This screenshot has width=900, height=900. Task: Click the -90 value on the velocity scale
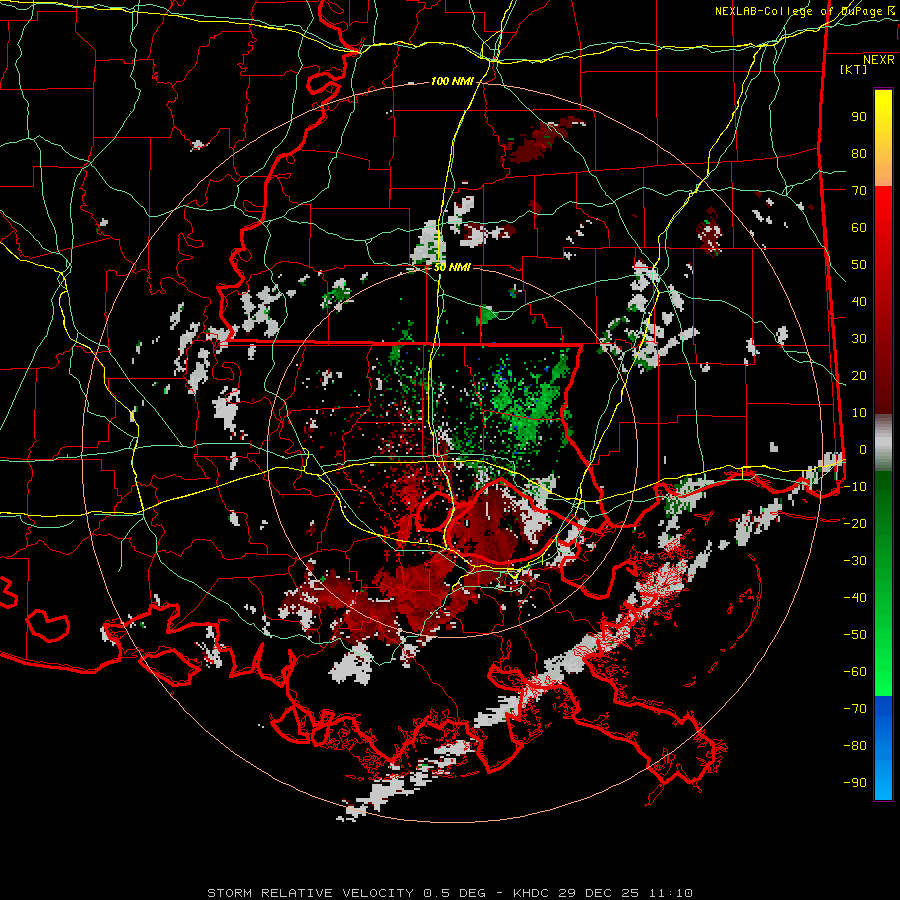pyautogui.click(x=855, y=783)
